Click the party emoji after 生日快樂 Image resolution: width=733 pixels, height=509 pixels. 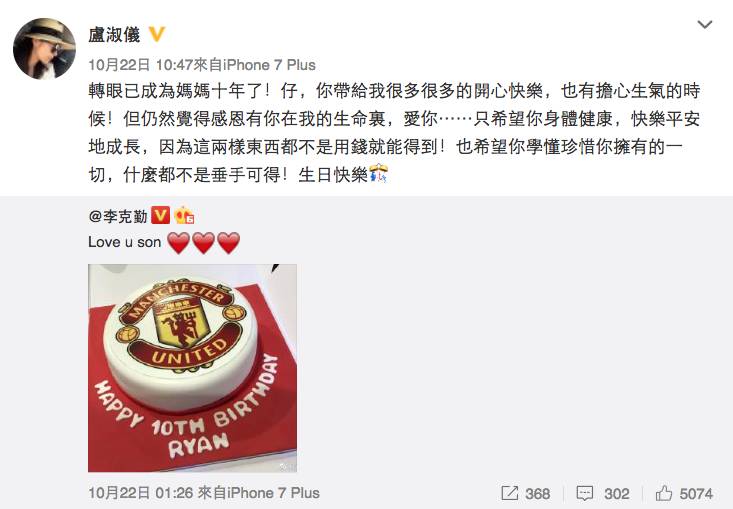[378, 173]
